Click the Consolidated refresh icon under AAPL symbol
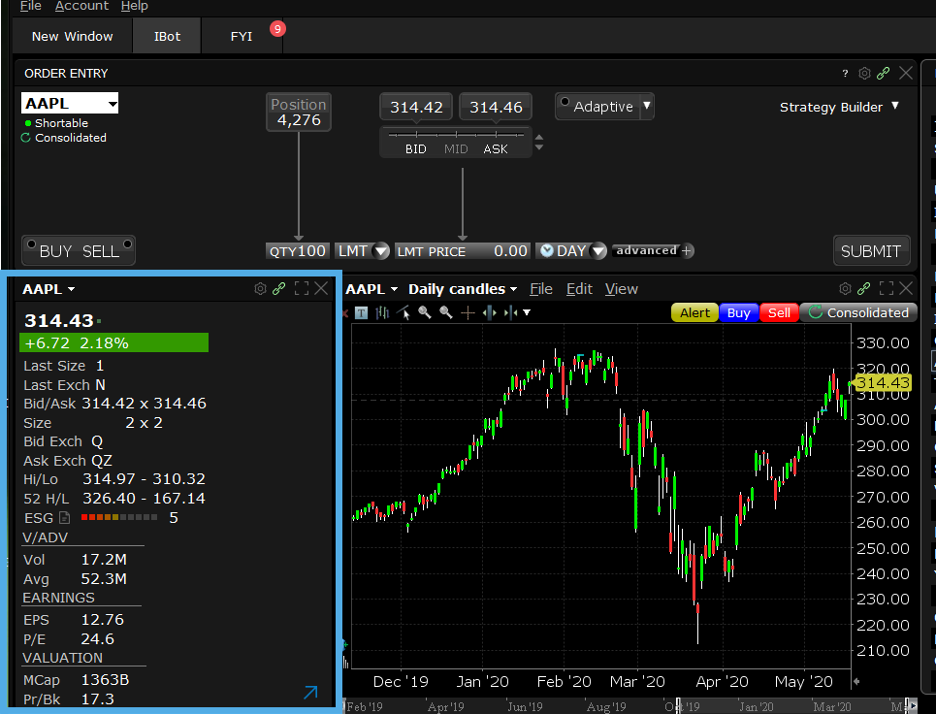936x714 pixels. (x=26, y=138)
